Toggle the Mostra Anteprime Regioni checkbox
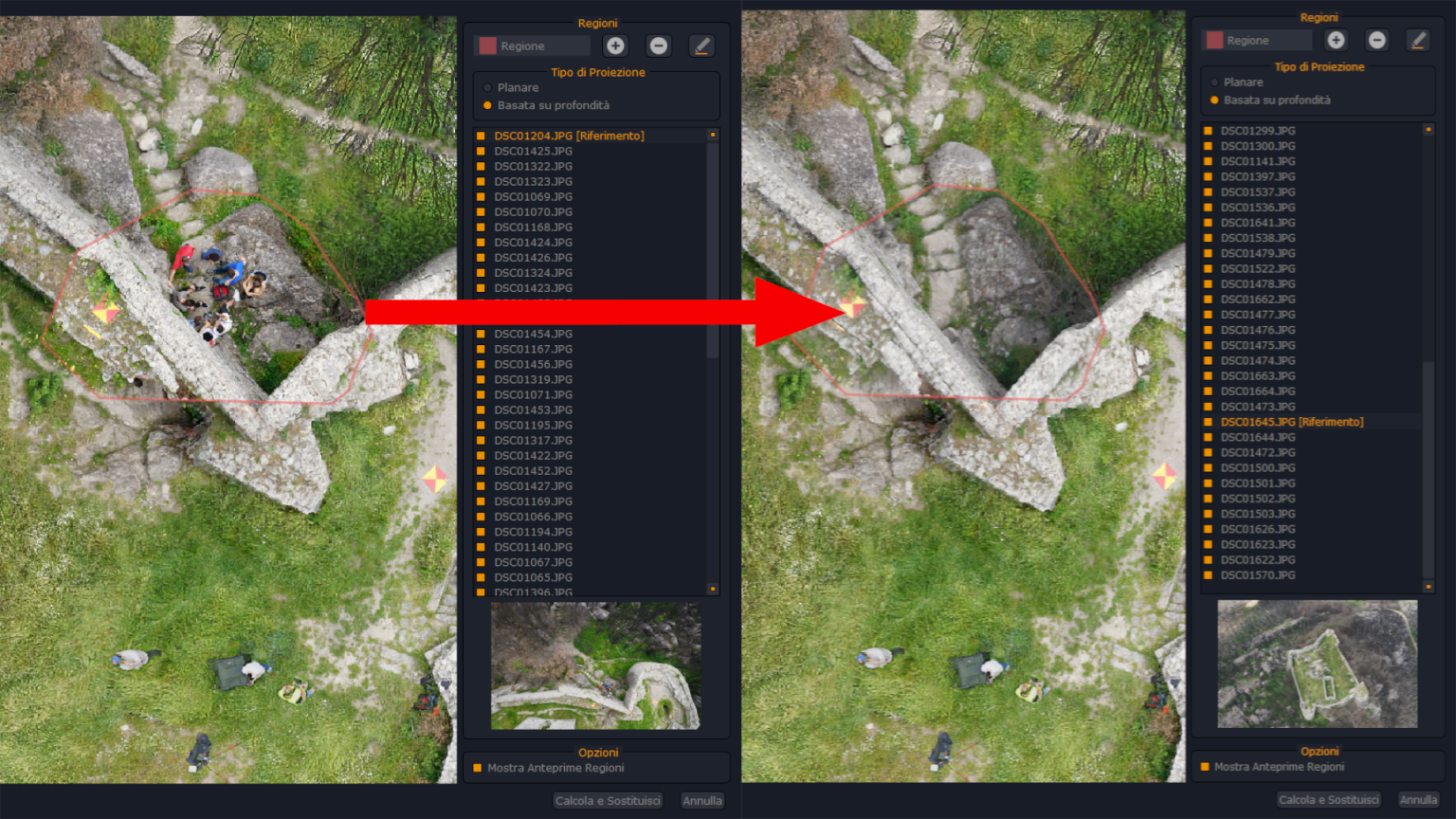1456x819 pixels. [475, 767]
